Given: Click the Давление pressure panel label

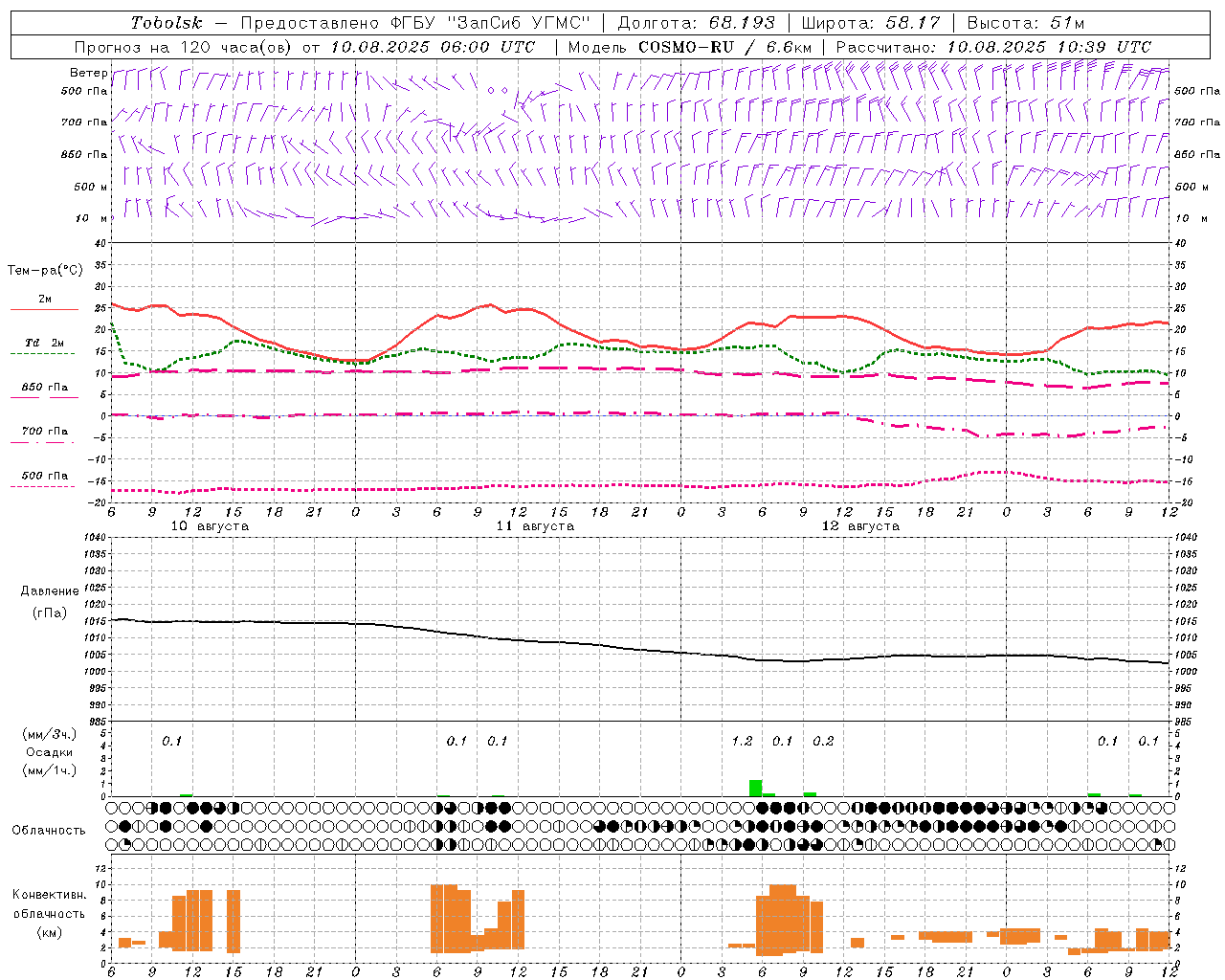Looking at the screenshot, I should tap(50, 591).
